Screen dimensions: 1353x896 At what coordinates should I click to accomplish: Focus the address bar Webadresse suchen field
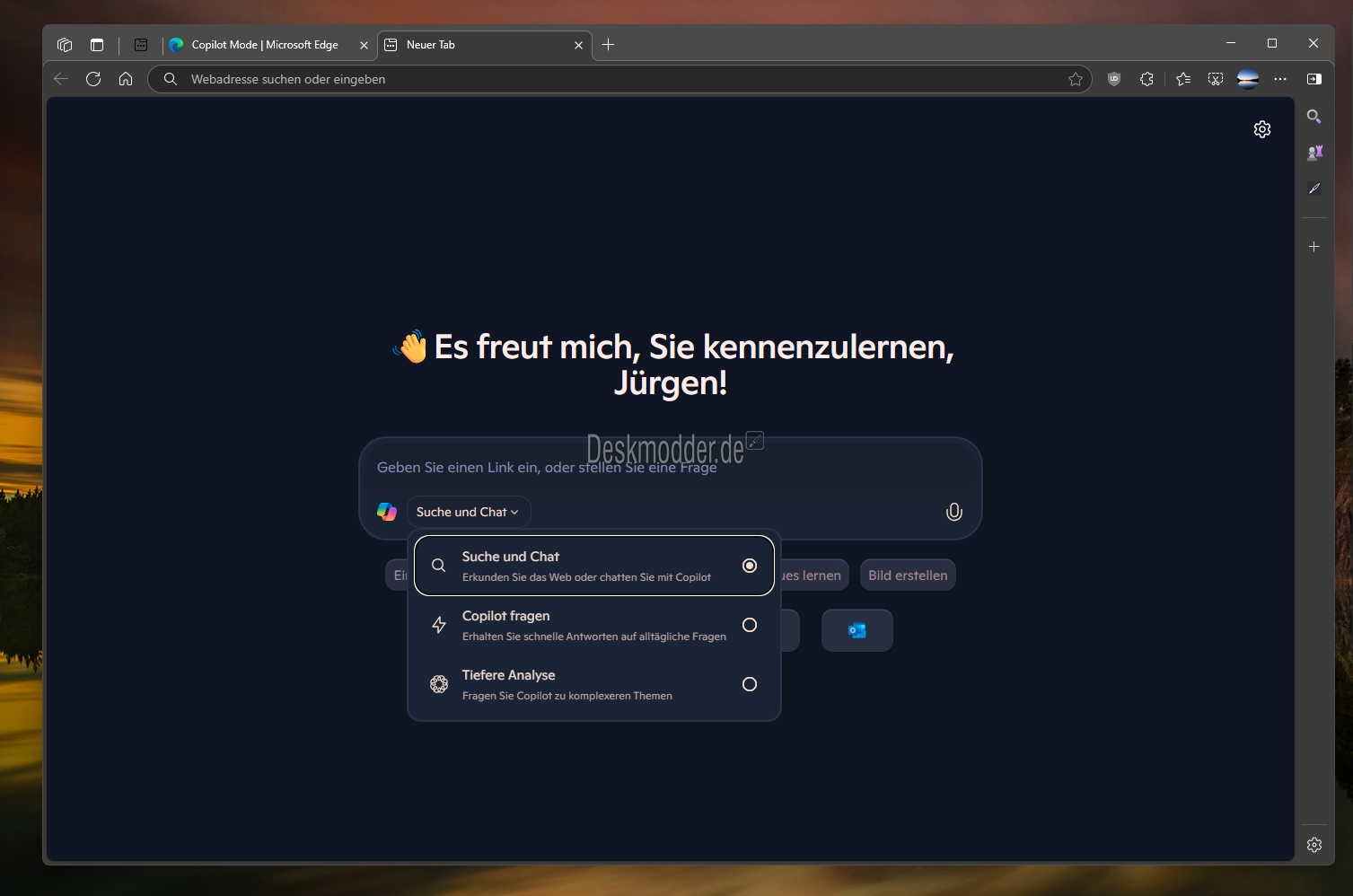(619, 79)
